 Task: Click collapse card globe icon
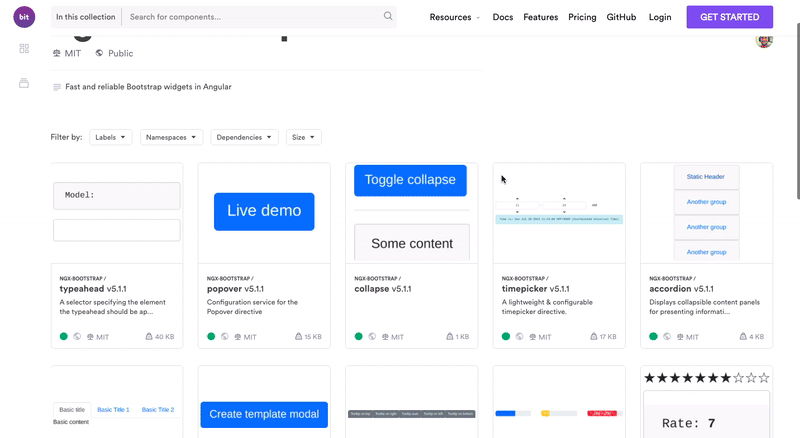tap(372, 336)
